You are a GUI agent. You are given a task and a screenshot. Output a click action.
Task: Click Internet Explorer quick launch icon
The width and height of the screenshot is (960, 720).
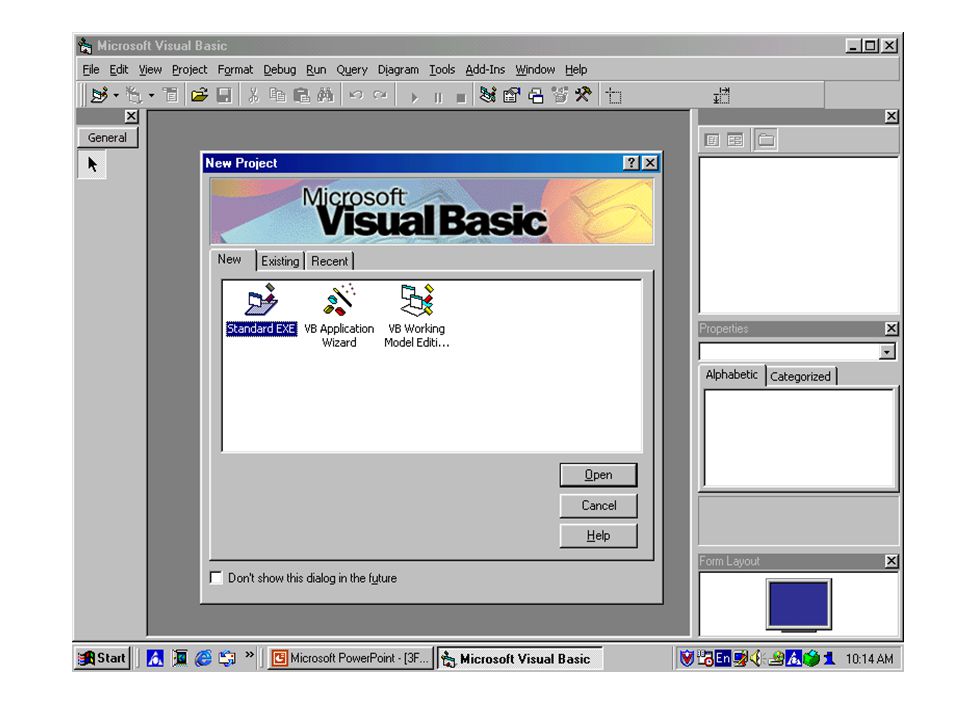click(x=203, y=658)
